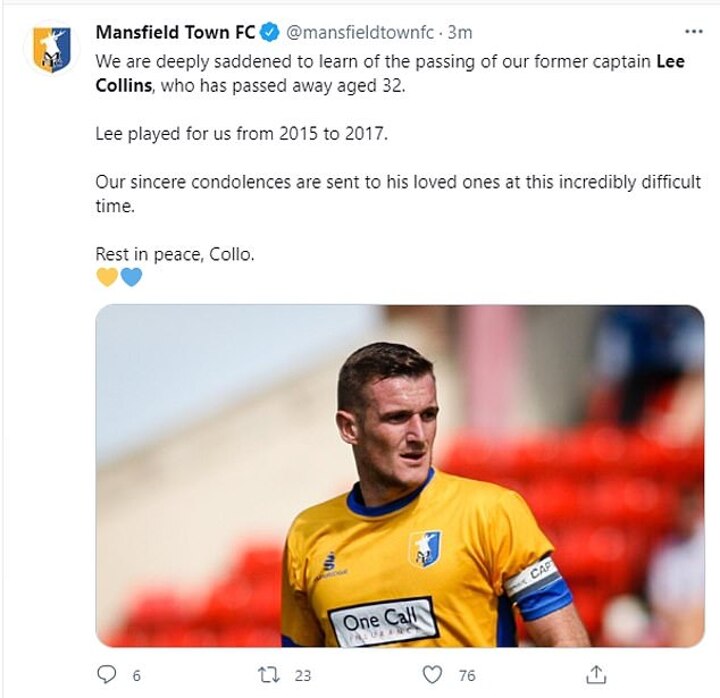Retweet using the retweet arrows icon
This screenshot has width=720, height=698.
[x=268, y=675]
